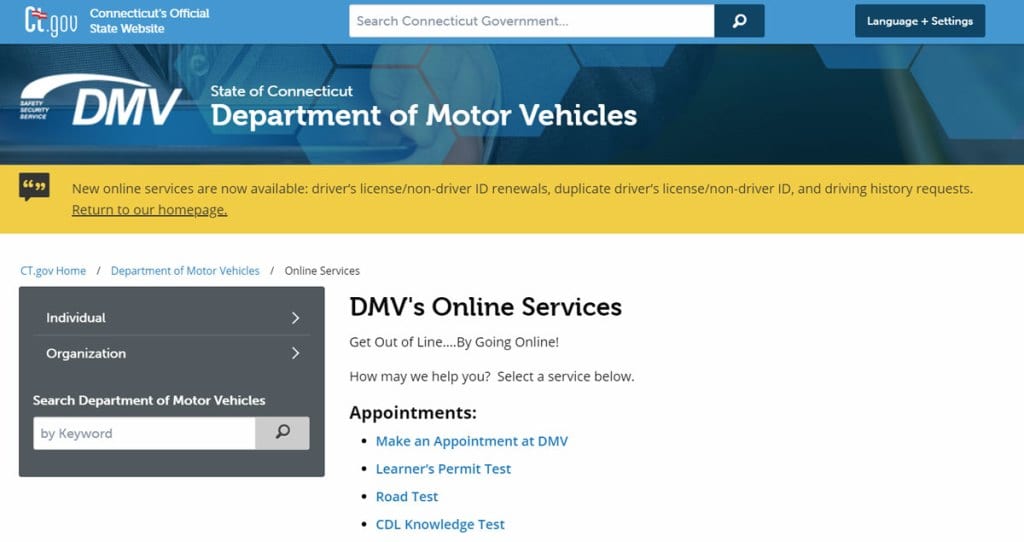Select Individual in the sidebar

pyautogui.click(x=76, y=318)
